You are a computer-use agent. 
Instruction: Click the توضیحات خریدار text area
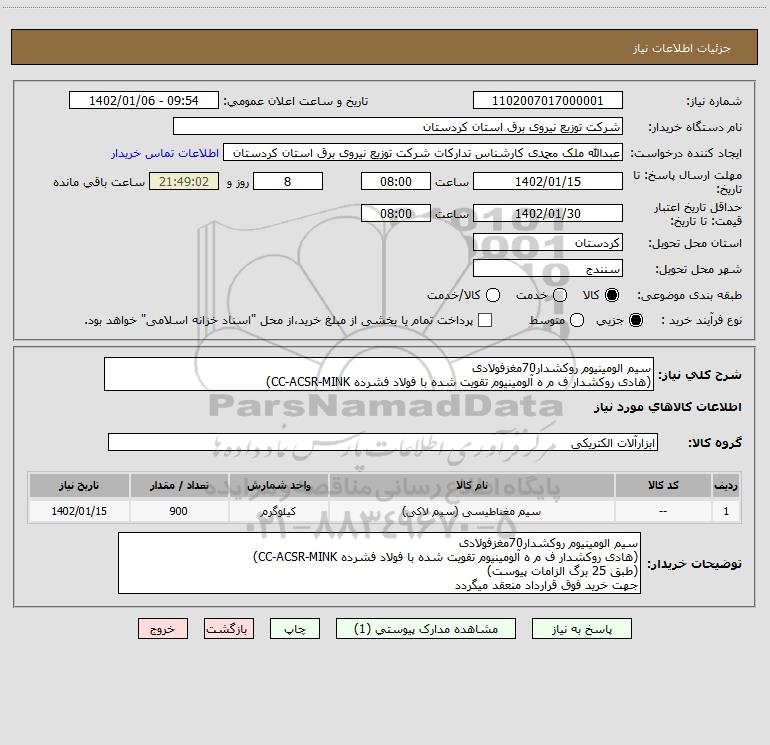coord(379,563)
